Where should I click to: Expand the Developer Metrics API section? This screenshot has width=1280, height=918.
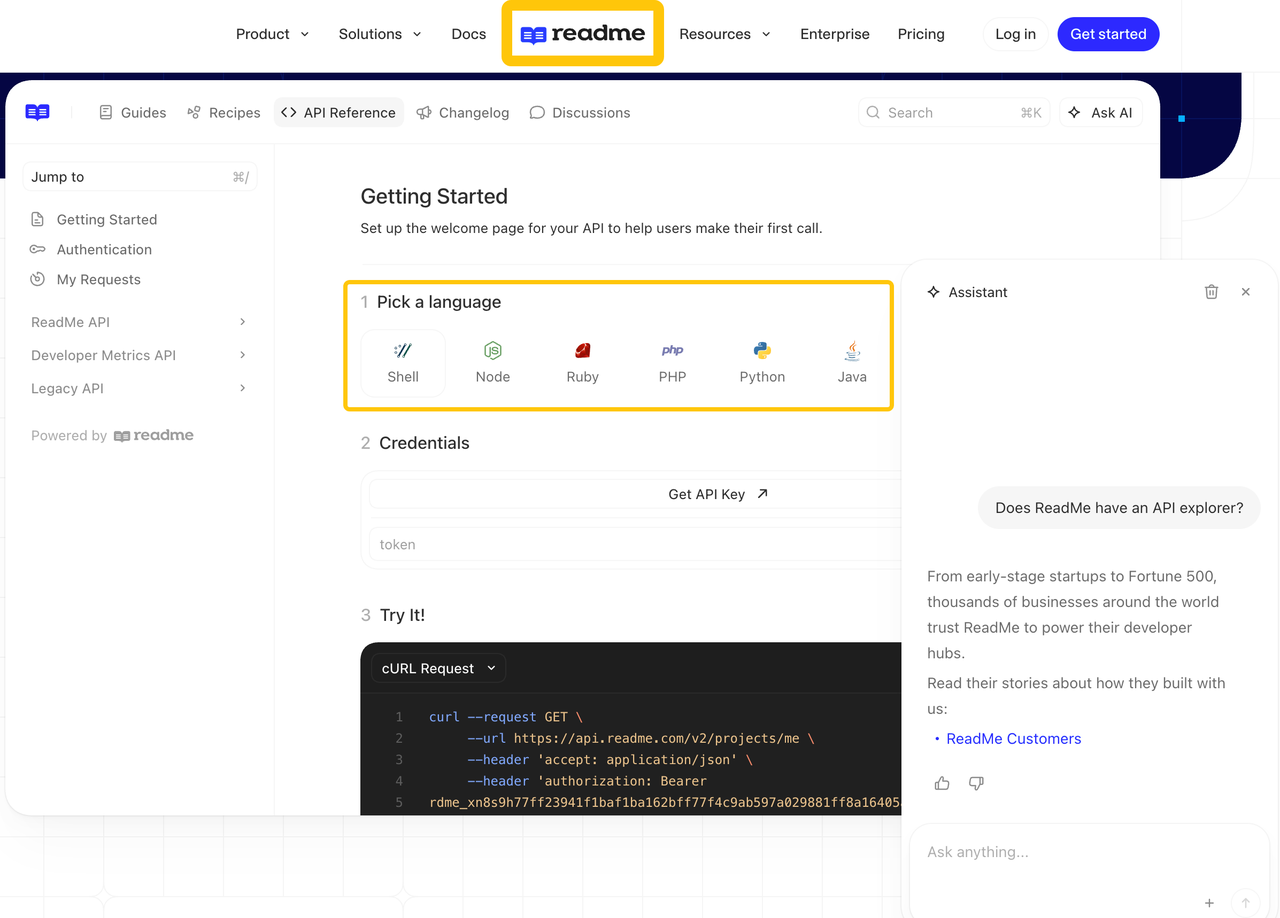point(139,355)
